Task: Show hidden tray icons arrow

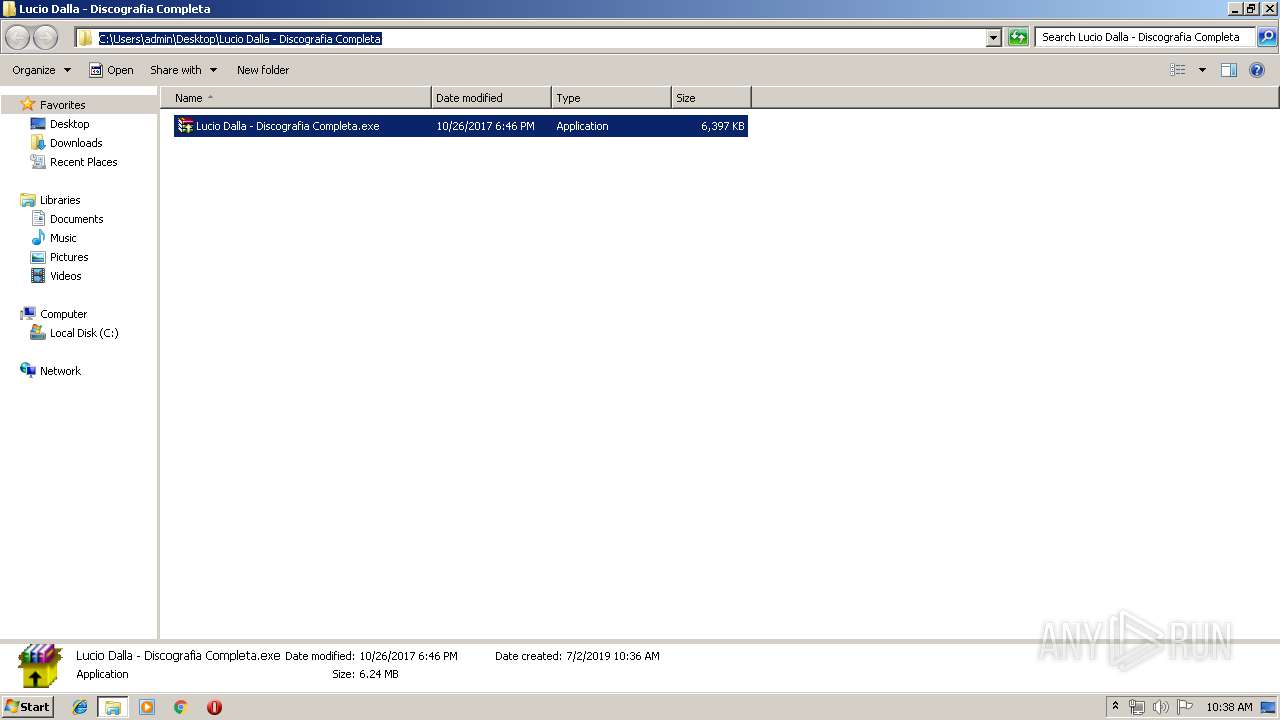Action: [x=1116, y=707]
